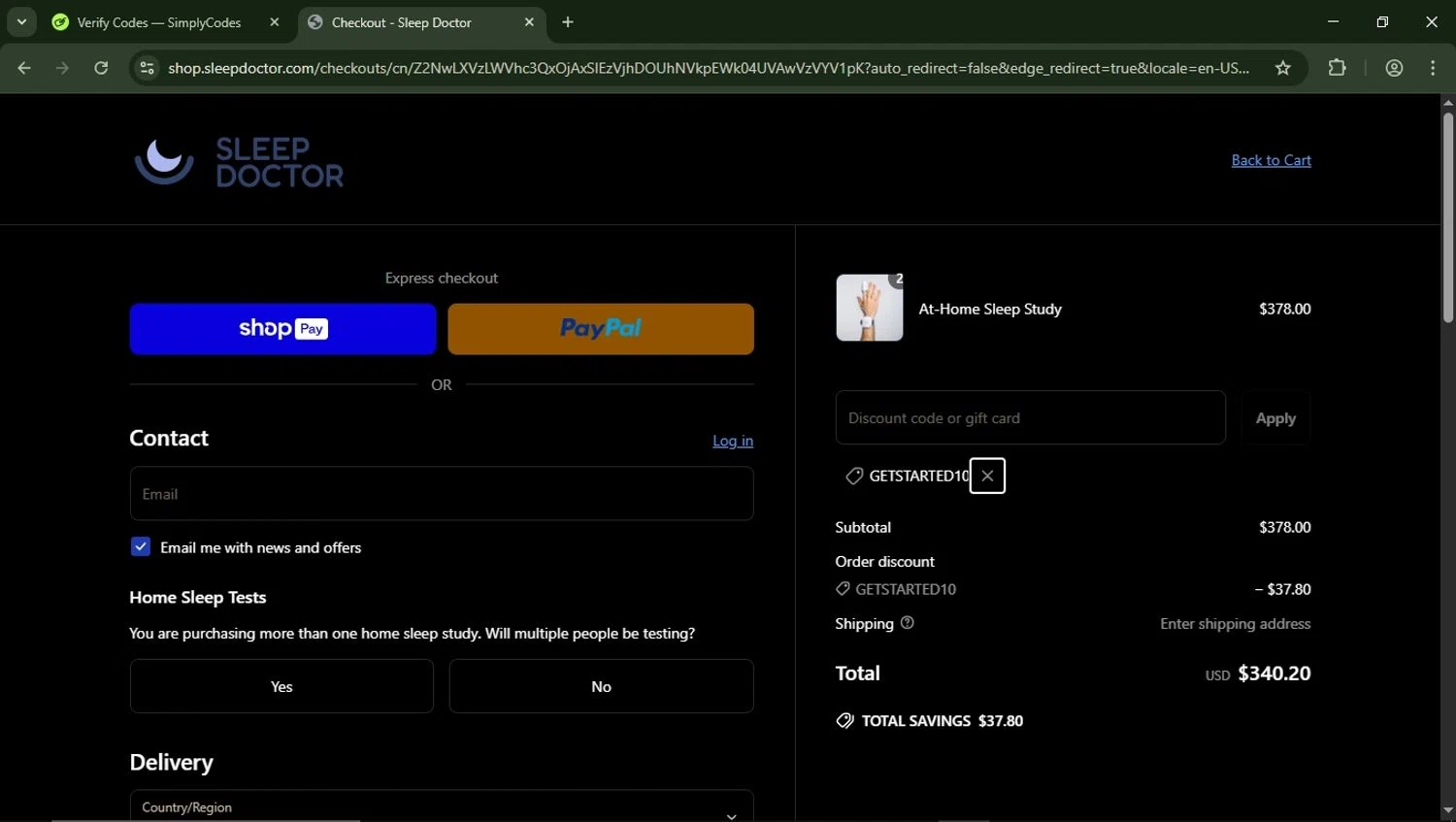Focus the Email contact field
This screenshot has width=1456, height=822.
[442, 494]
